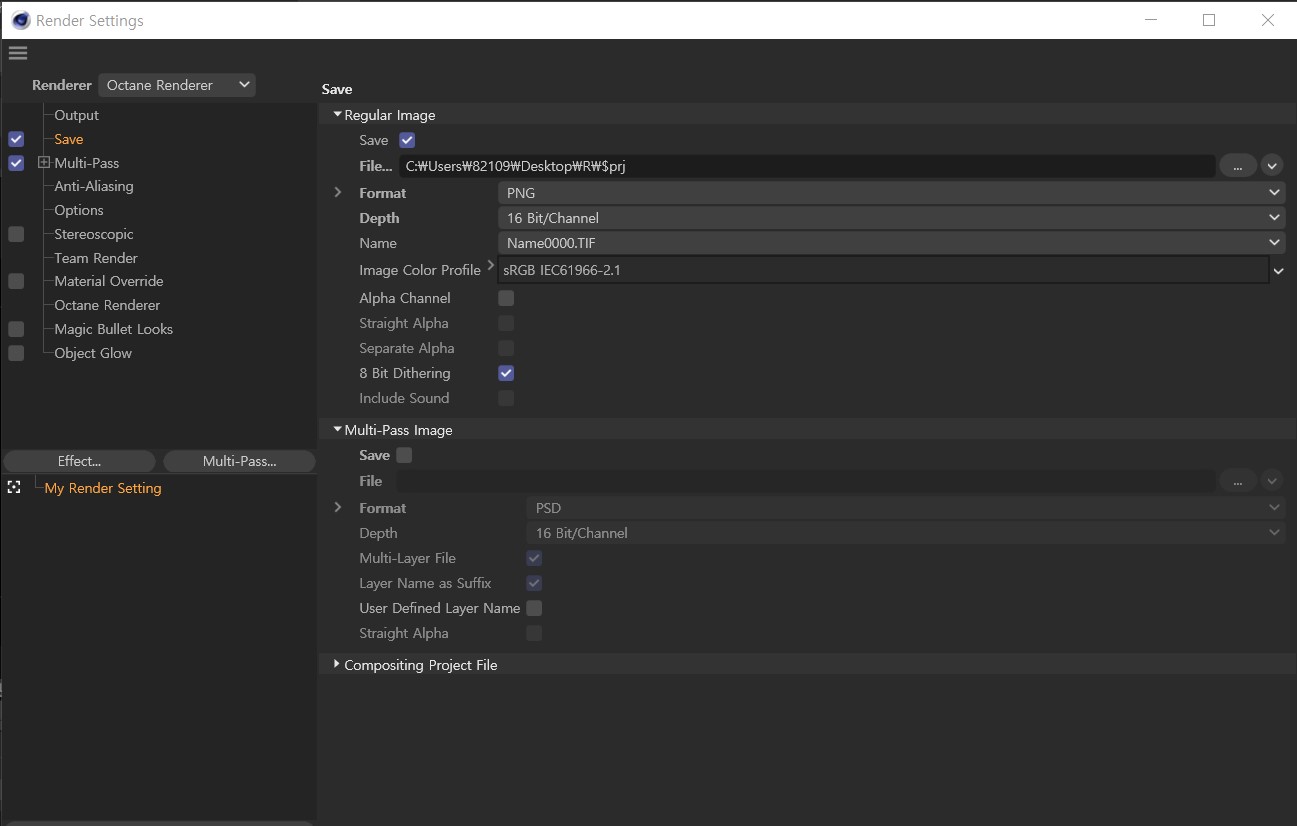1297x826 pixels.
Task: Select Options in settings list
Action: coord(79,210)
